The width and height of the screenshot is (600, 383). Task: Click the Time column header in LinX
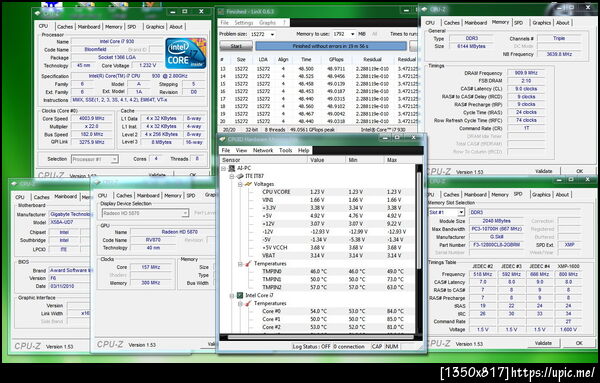click(306, 60)
